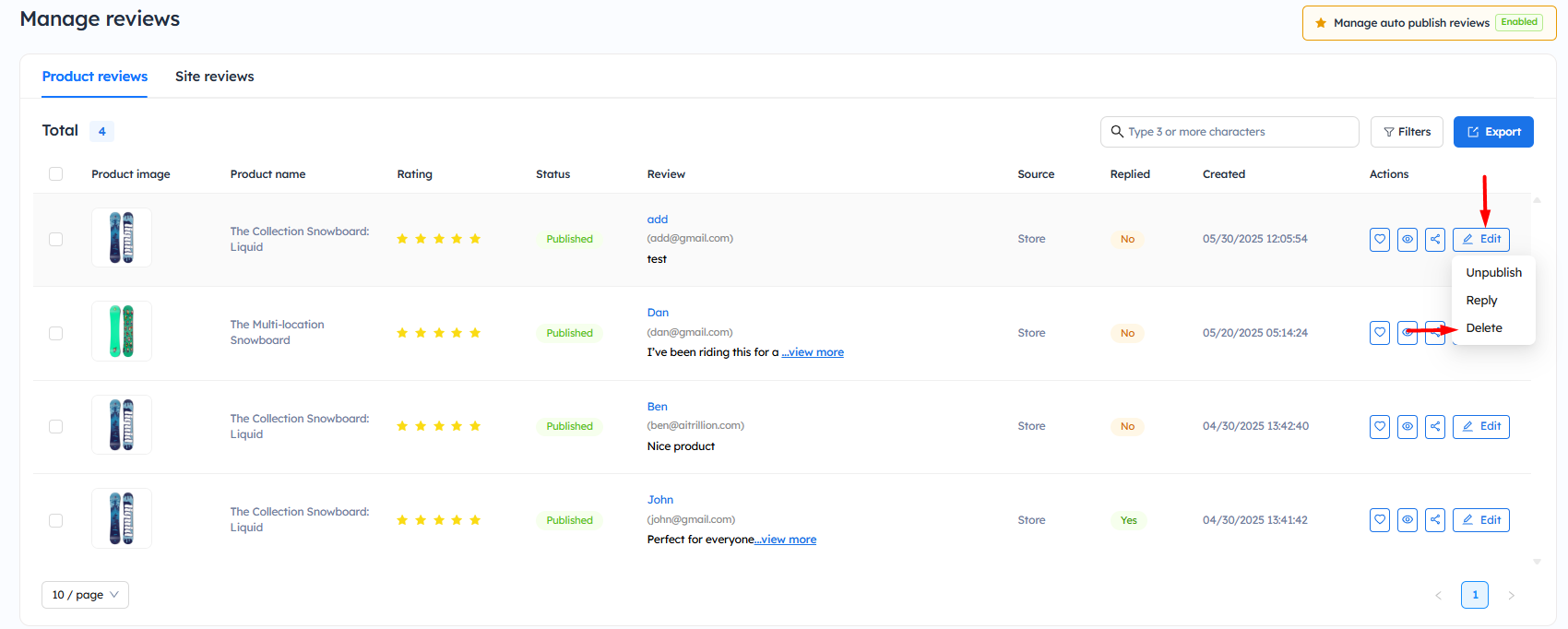This screenshot has width=1568, height=629.
Task: Check the box for Dan's review row
Action: click(56, 333)
